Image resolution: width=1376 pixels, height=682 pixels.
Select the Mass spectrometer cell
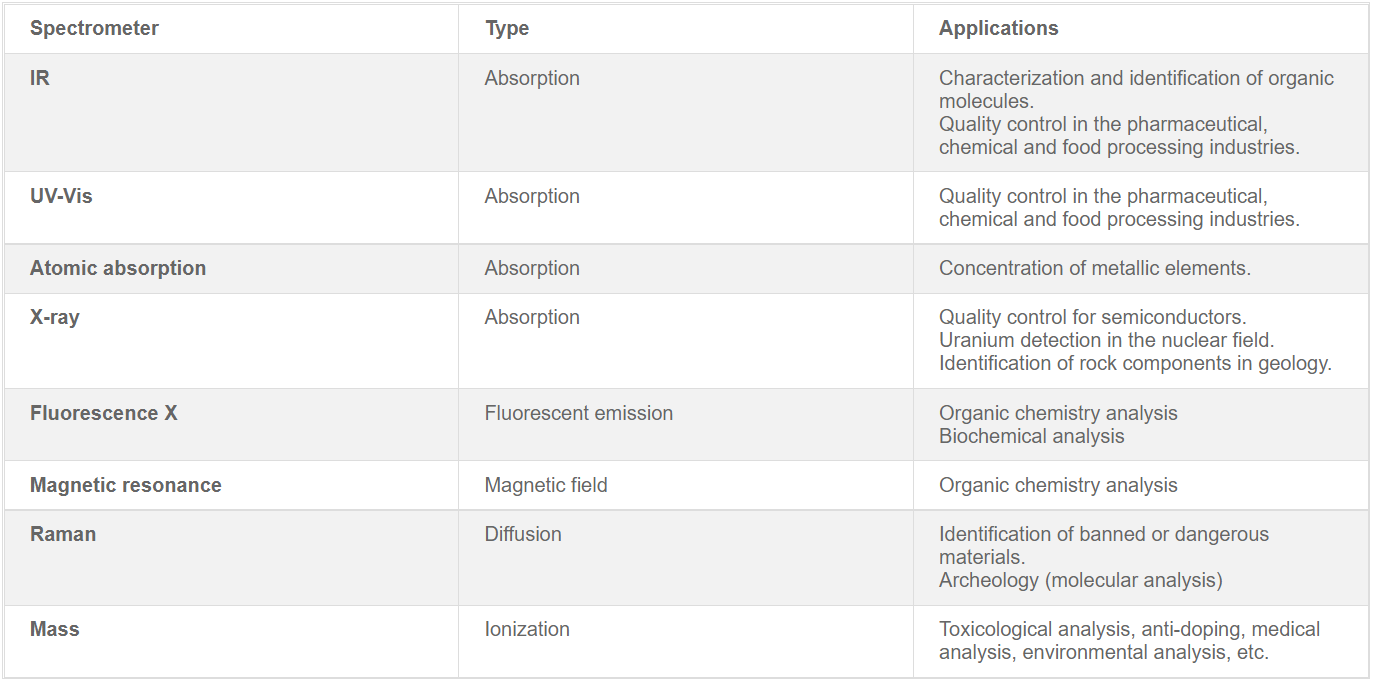click(55, 629)
